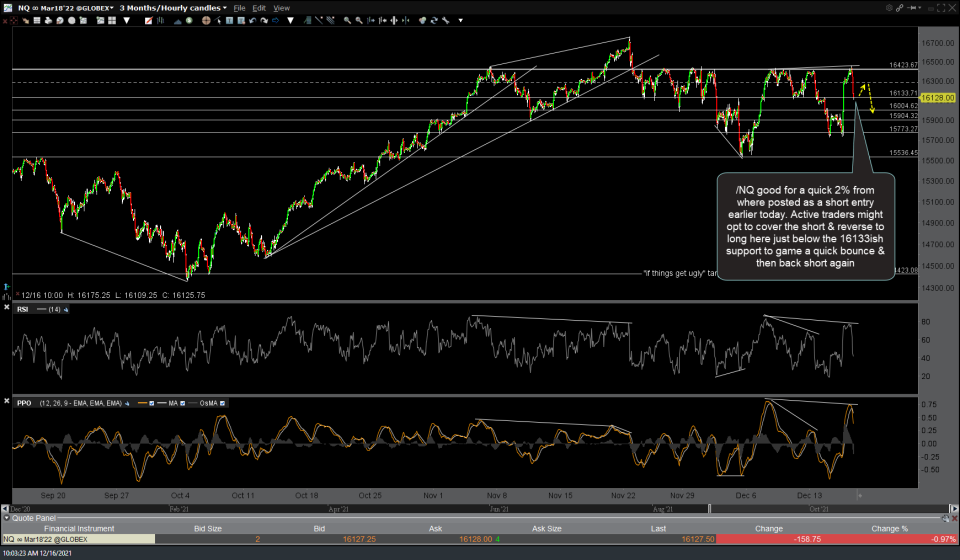
Task: Click the refresh arrows icon in toolbar
Action: pos(434,20)
